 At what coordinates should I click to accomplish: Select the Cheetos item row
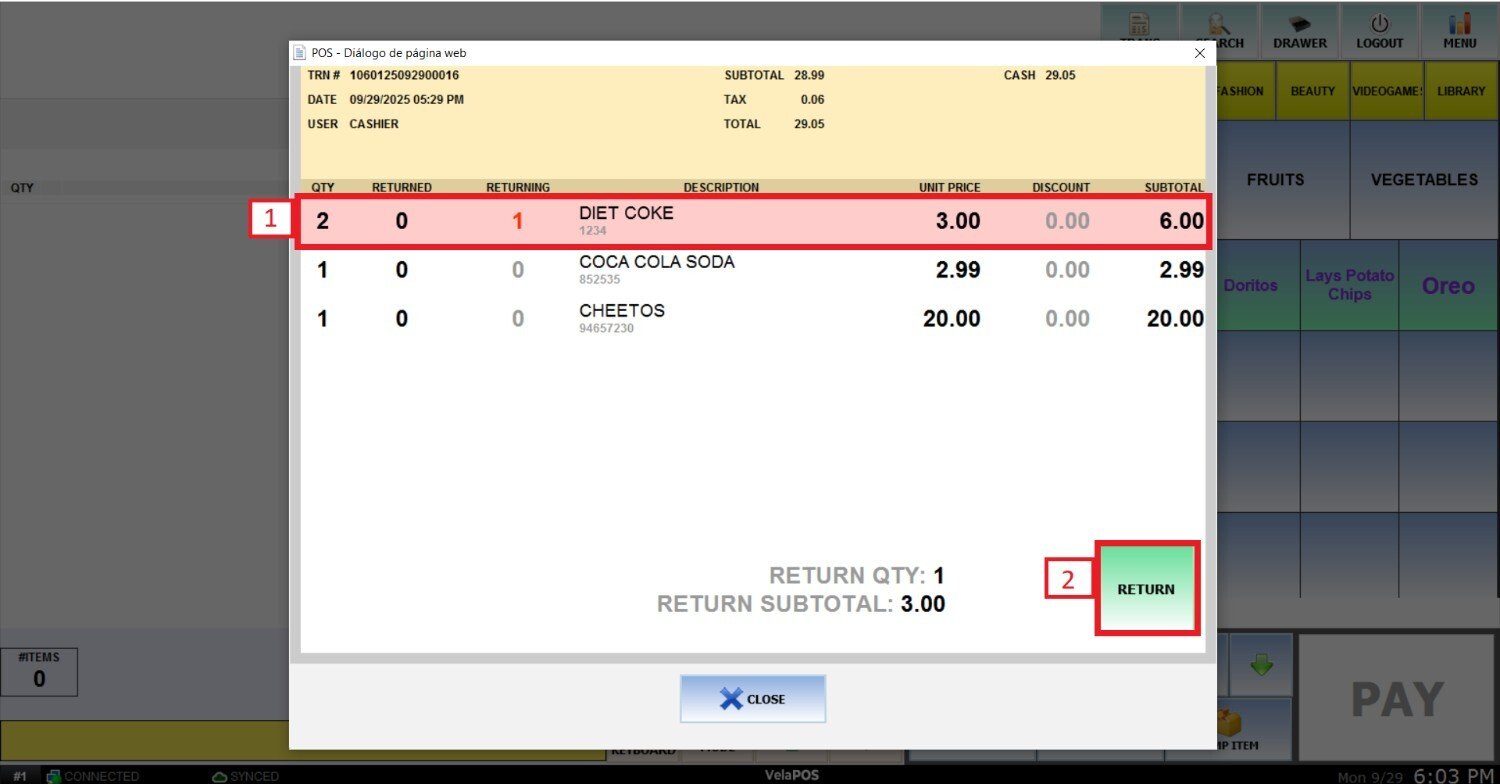click(x=750, y=319)
